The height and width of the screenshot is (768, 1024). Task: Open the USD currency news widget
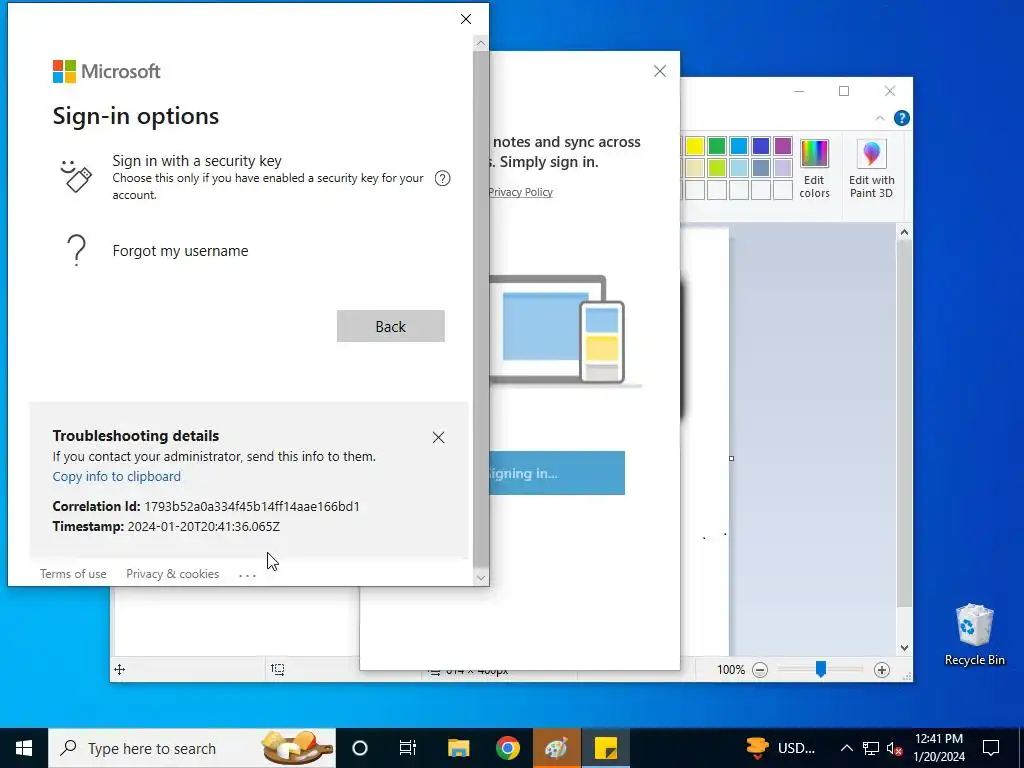coord(781,748)
